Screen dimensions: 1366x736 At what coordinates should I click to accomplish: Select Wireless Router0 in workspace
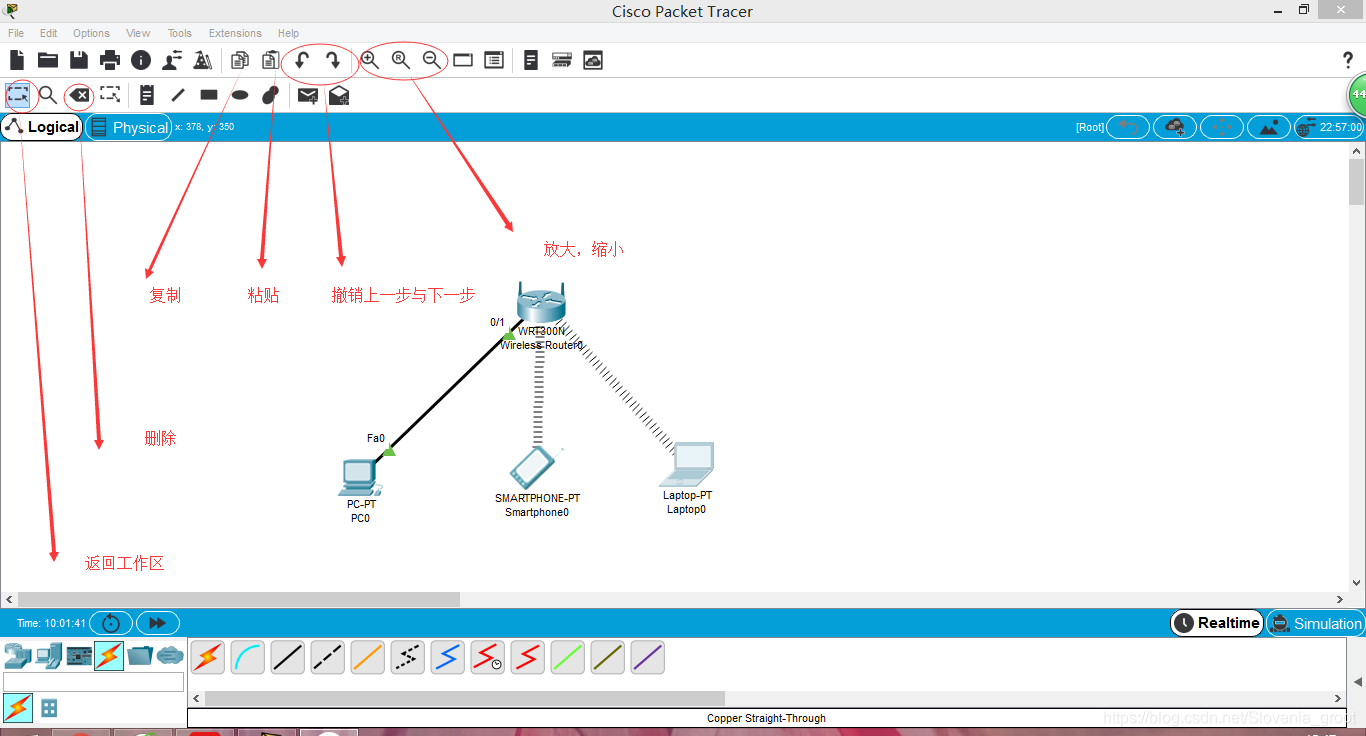tap(541, 303)
